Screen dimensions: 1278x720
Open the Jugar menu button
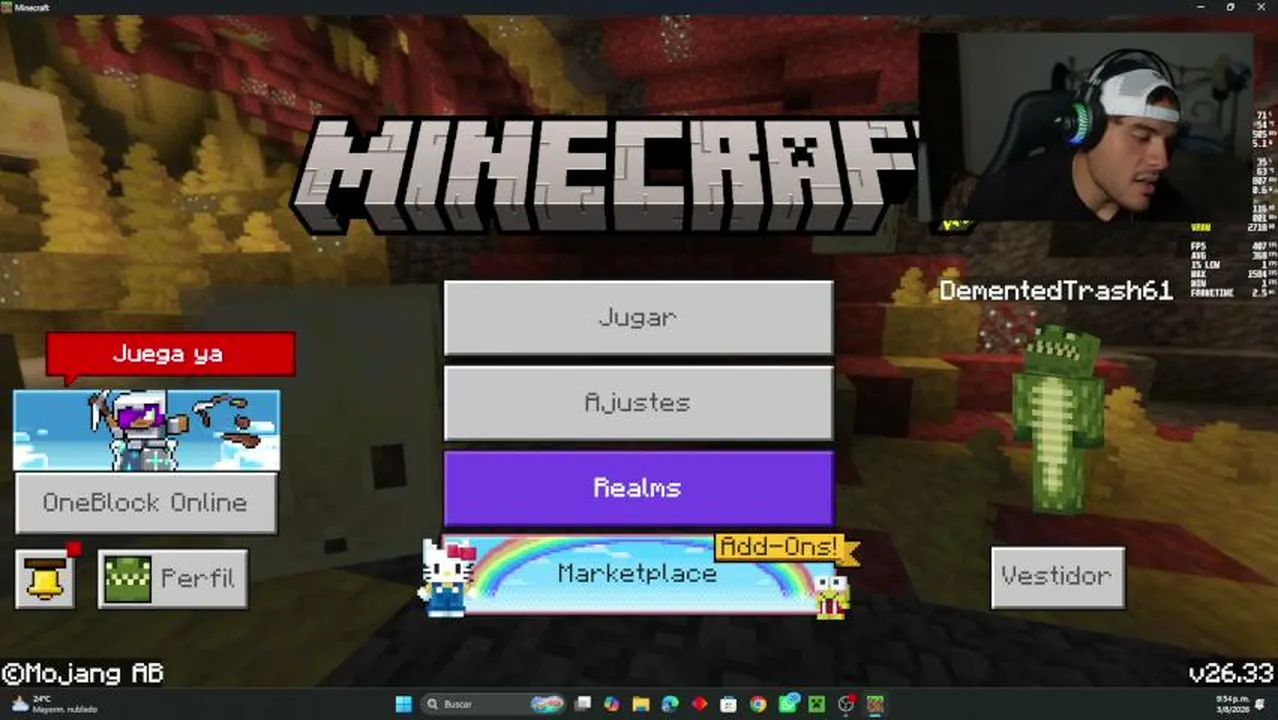click(x=638, y=317)
